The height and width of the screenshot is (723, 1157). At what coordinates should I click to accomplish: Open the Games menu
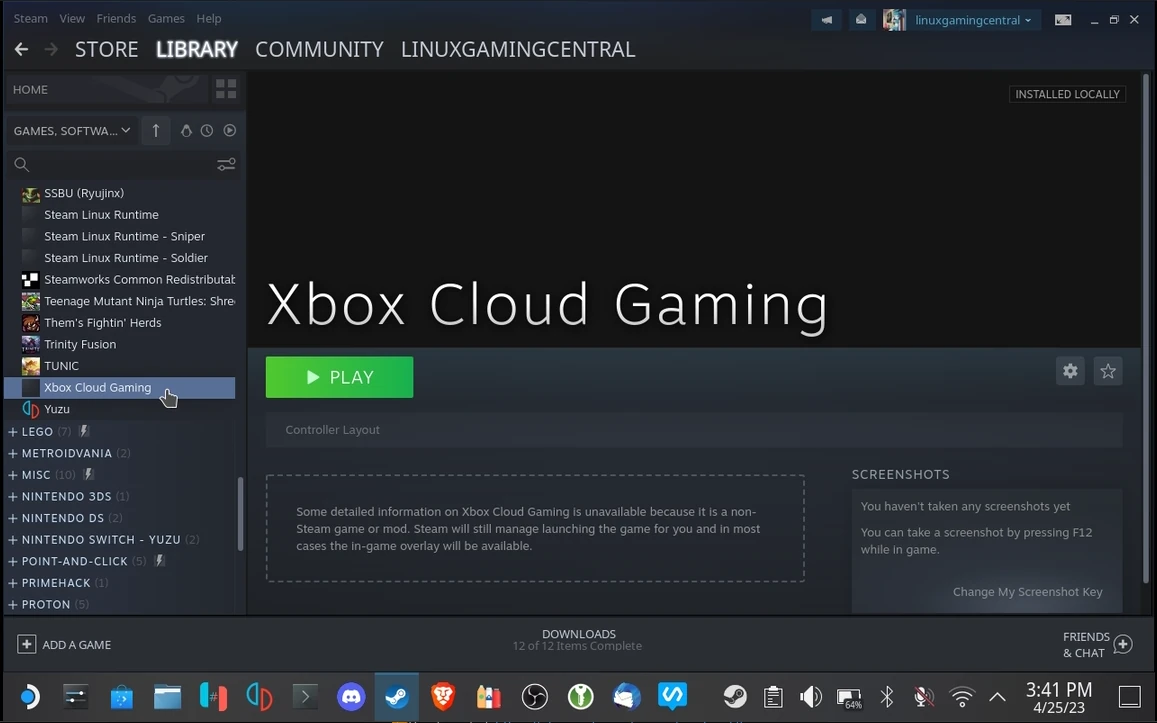tap(166, 18)
